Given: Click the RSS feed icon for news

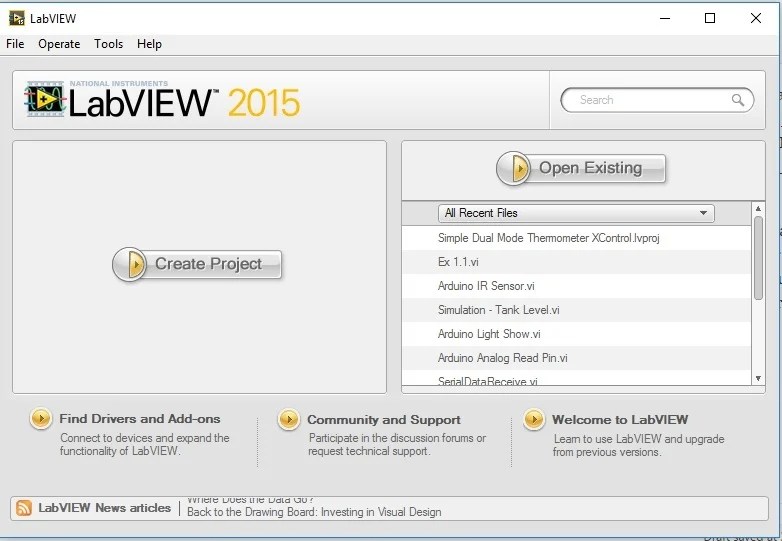Looking at the screenshot, I should pyautogui.click(x=24, y=508).
